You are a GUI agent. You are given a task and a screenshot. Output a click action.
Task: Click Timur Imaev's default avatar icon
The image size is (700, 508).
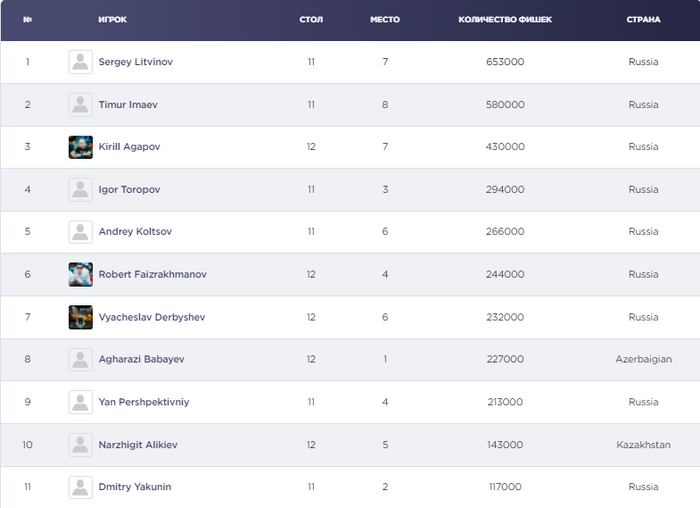tap(81, 104)
